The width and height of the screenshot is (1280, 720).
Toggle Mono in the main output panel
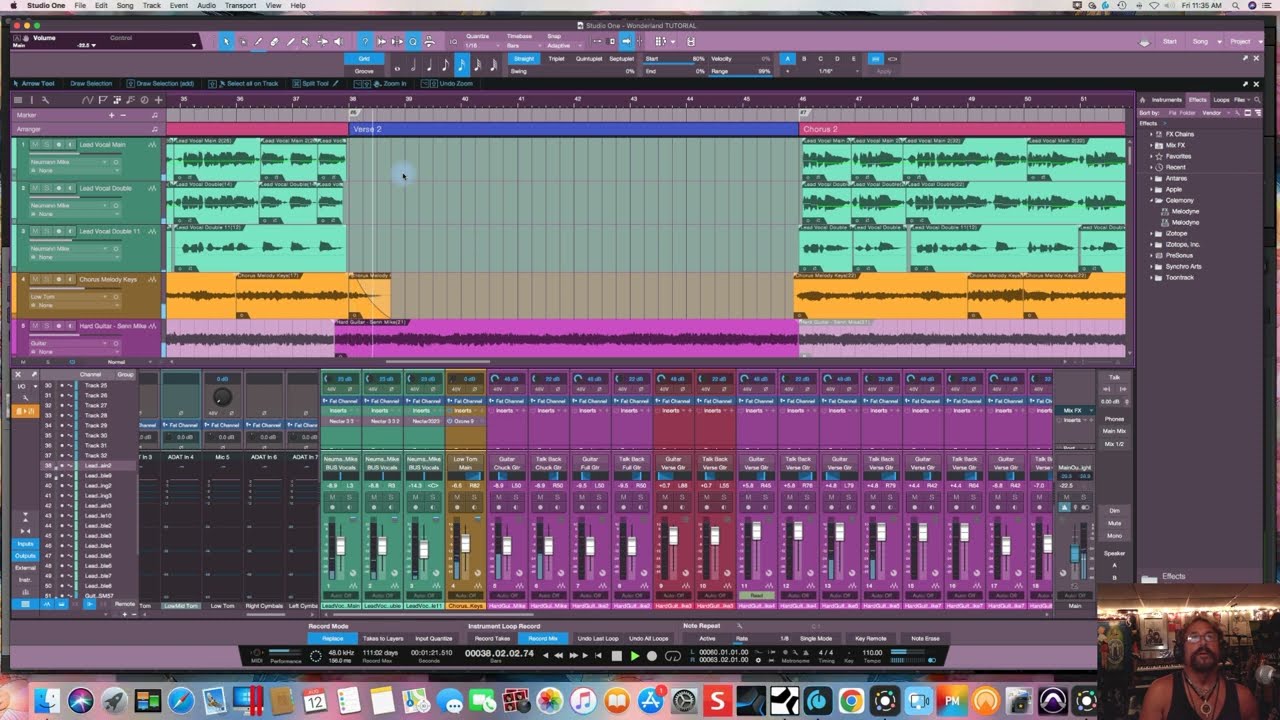(x=1114, y=535)
